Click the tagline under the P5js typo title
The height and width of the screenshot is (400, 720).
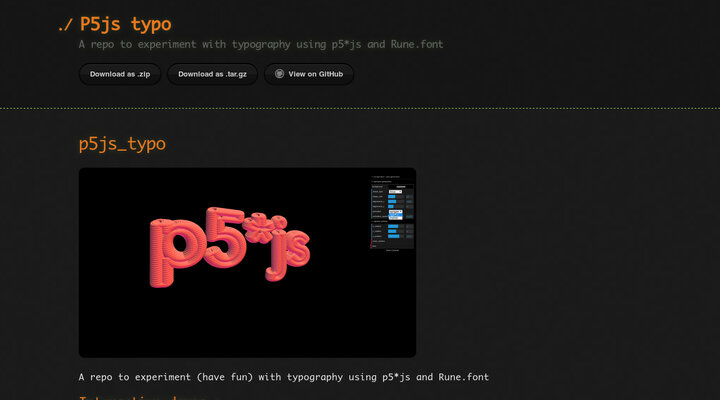tap(260, 44)
